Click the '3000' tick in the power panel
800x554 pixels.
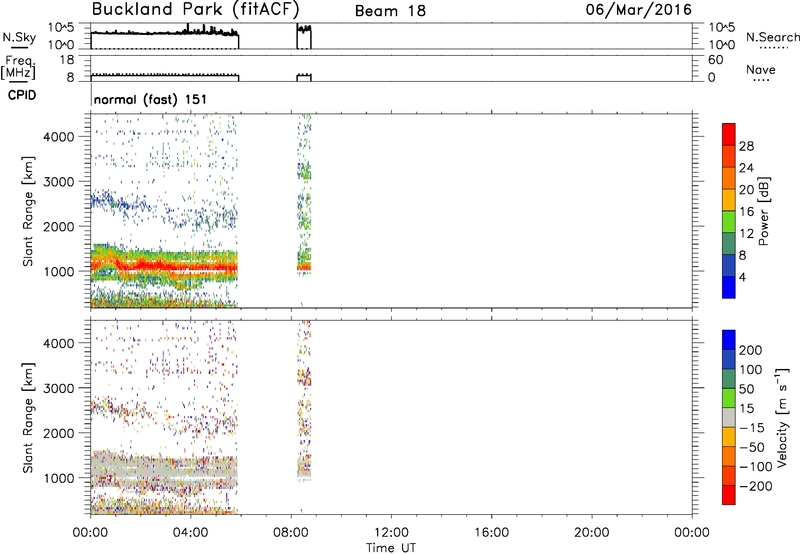[59, 182]
